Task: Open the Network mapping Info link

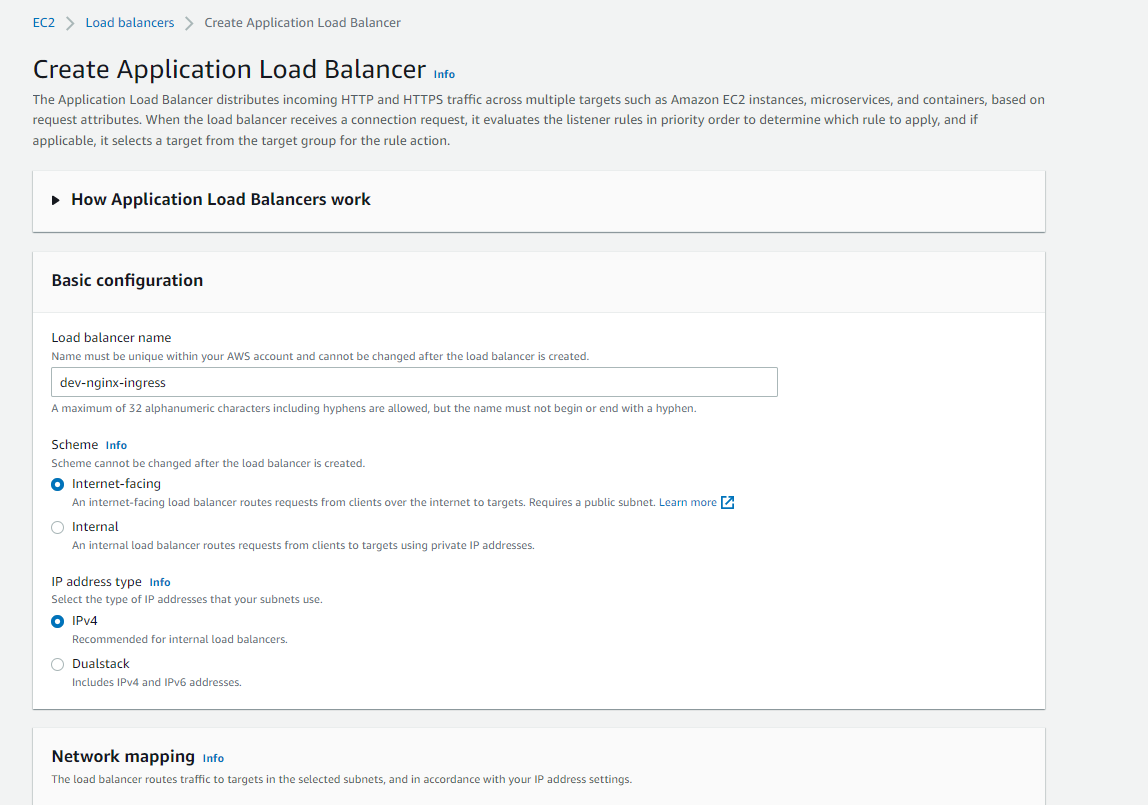Action: point(213,758)
